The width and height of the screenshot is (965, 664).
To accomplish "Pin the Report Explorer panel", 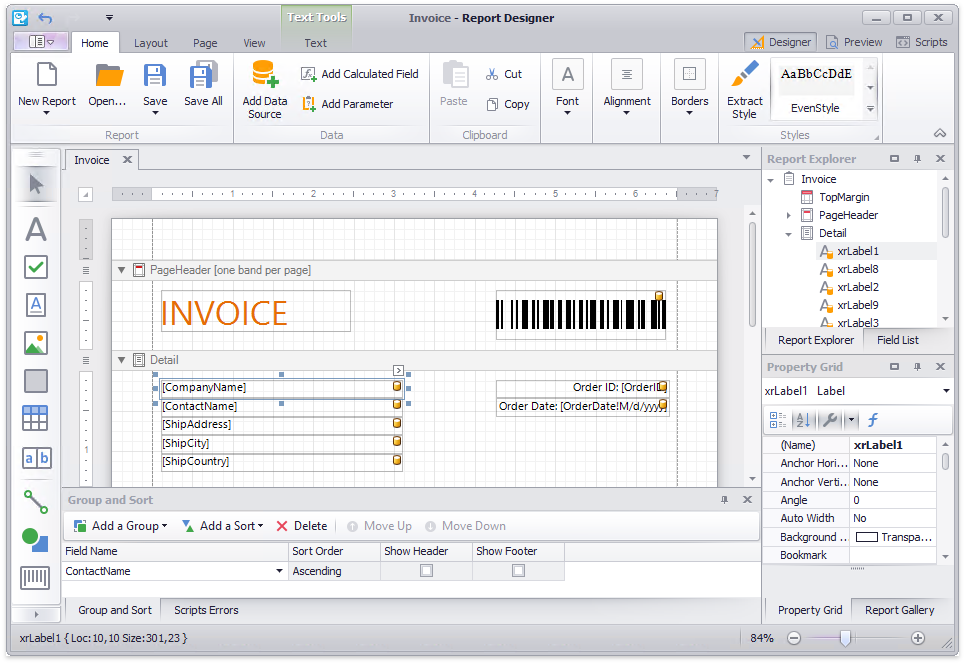I will [917, 159].
